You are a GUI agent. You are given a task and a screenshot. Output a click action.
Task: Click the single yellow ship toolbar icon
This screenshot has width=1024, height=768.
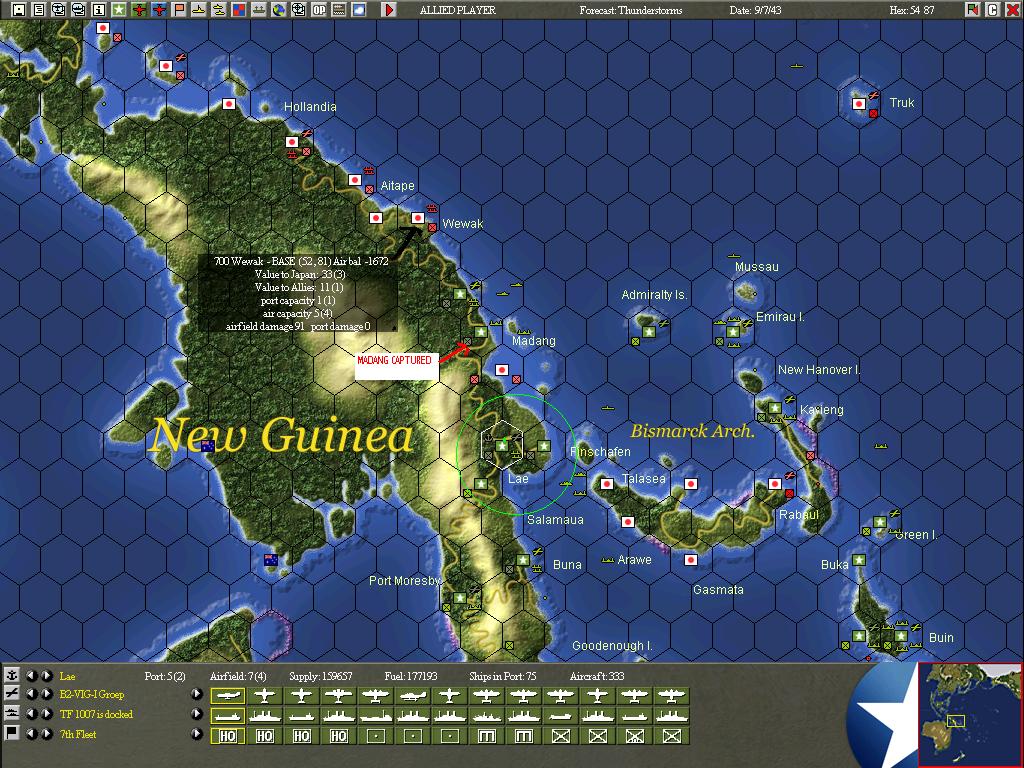pos(199,10)
